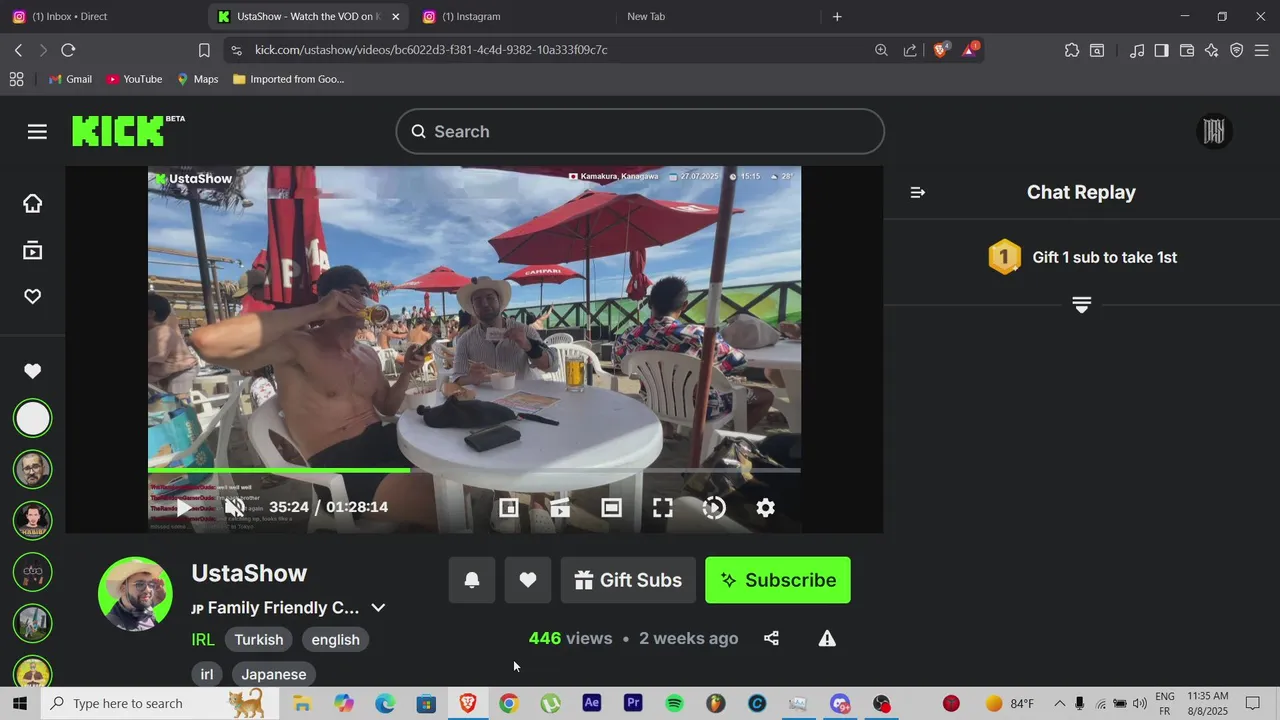
Task: Reload the current page
Action: (x=68, y=50)
